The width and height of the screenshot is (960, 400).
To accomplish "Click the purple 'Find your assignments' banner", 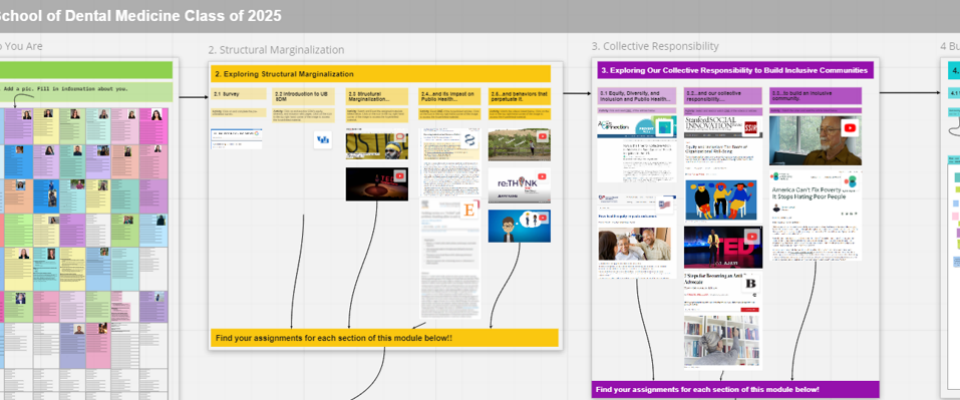I will (x=734, y=388).
